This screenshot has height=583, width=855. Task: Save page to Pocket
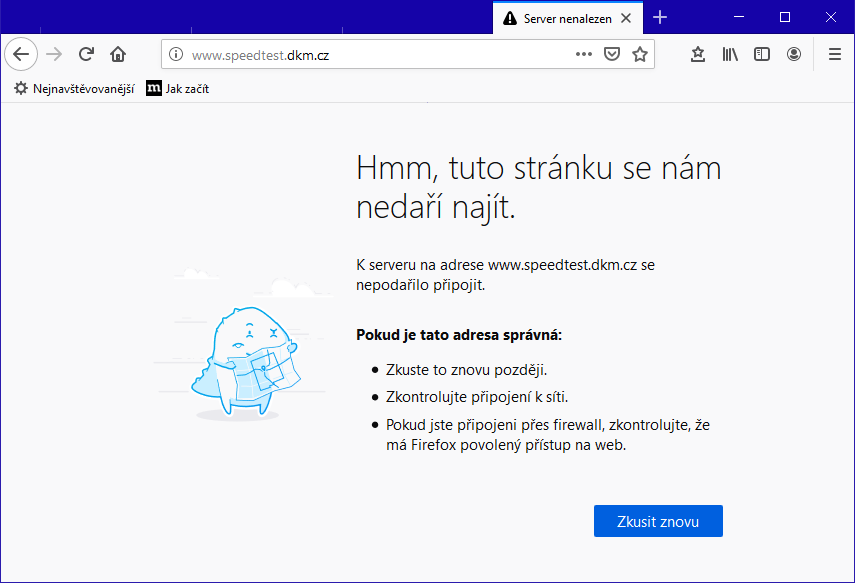[612, 55]
